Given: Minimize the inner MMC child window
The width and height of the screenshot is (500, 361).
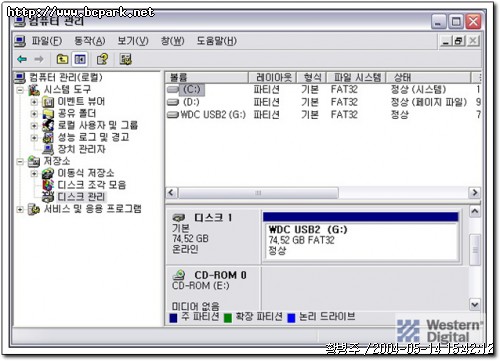Looking at the screenshot, I should click(x=446, y=41).
